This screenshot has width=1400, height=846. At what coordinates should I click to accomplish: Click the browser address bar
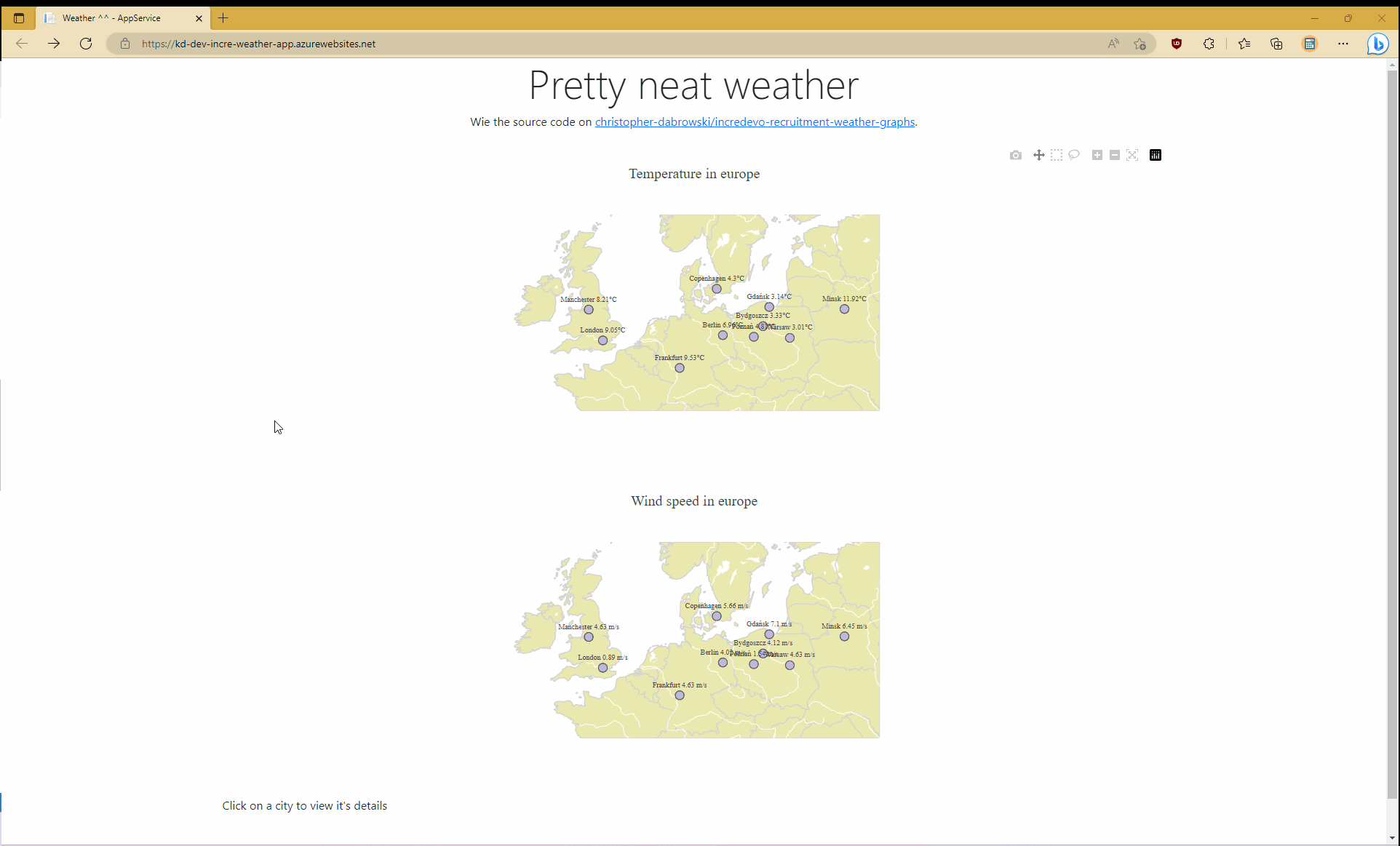[x=582, y=44]
